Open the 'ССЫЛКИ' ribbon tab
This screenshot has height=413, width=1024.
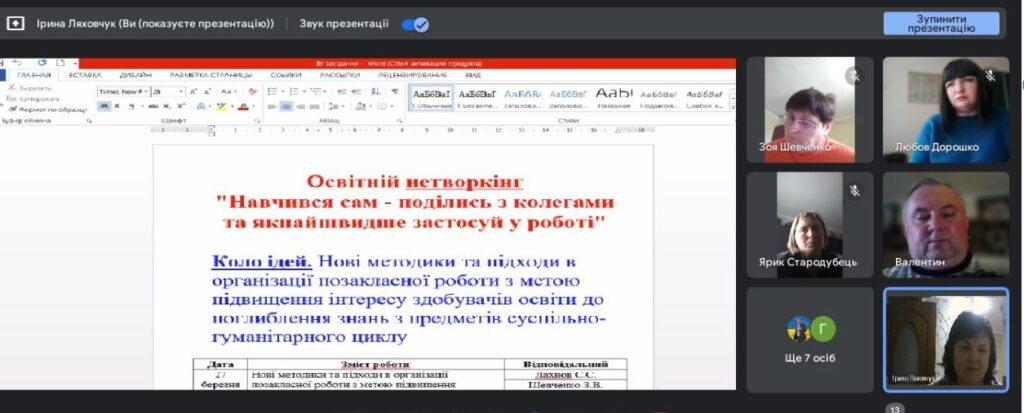(x=285, y=75)
